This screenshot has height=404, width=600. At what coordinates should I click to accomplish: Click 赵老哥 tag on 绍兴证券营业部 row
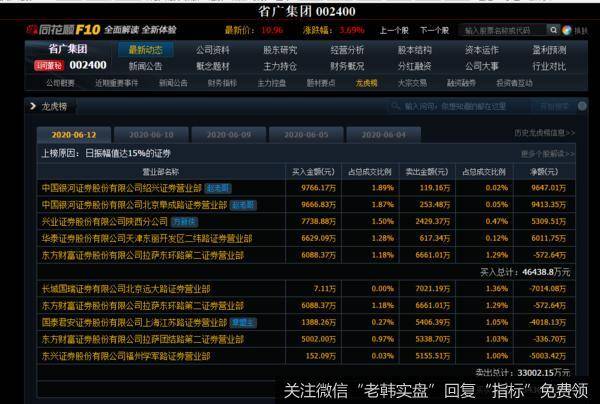coord(218,188)
